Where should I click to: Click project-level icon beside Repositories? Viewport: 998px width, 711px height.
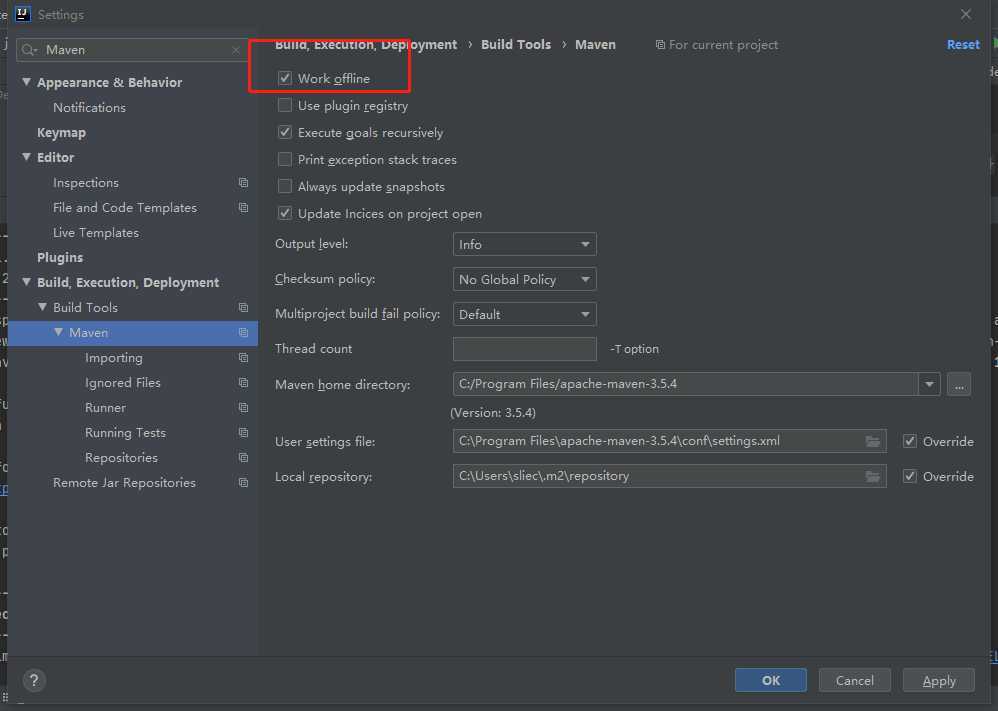pos(243,458)
